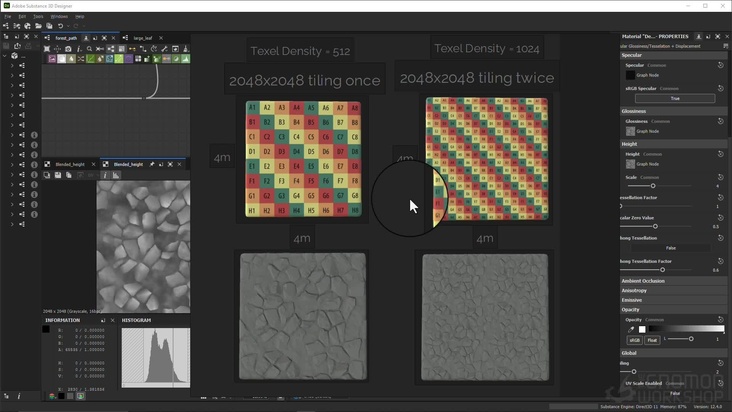The width and height of the screenshot is (732, 412).
Task: Click the Float button under Opacity
Action: pyautogui.click(x=651, y=340)
